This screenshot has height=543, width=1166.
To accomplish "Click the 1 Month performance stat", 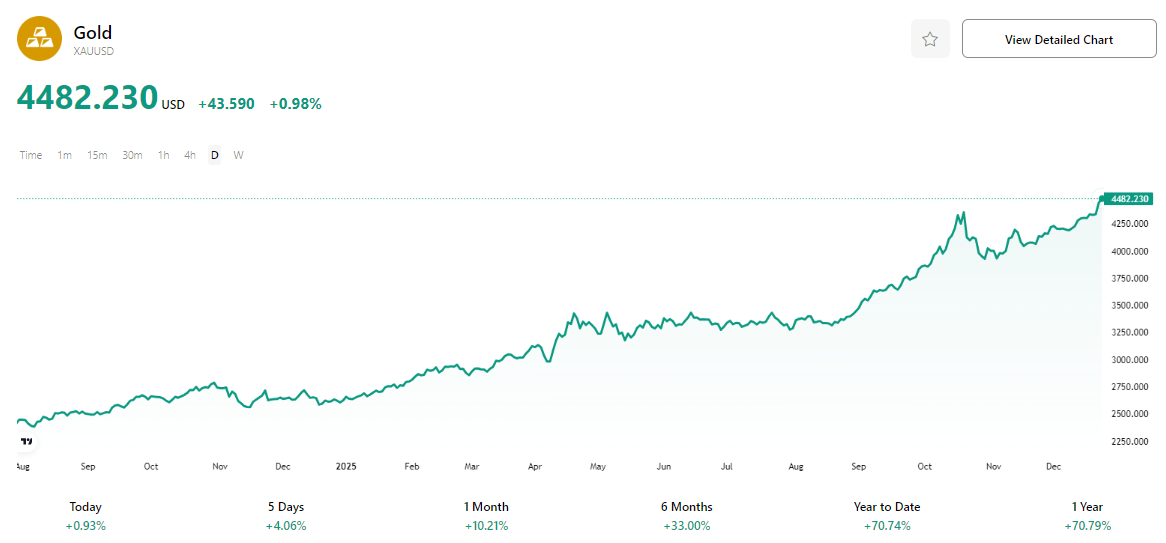I will pyautogui.click(x=486, y=516).
